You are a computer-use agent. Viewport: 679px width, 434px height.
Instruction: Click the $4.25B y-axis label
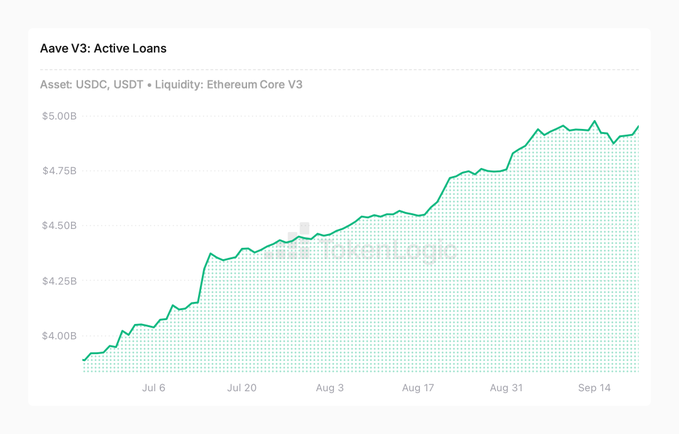pos(59,281)
